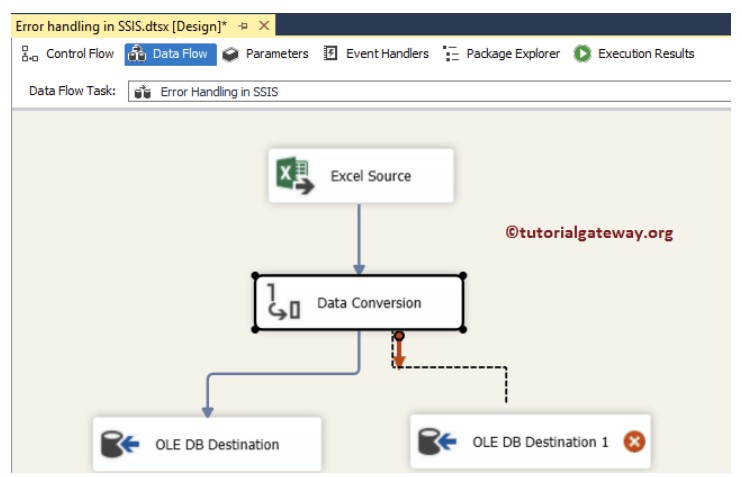Viewport: 742px width, 477px height.
Task: Select the OLE DB Destination 1 component
Action: pos(530,442)
